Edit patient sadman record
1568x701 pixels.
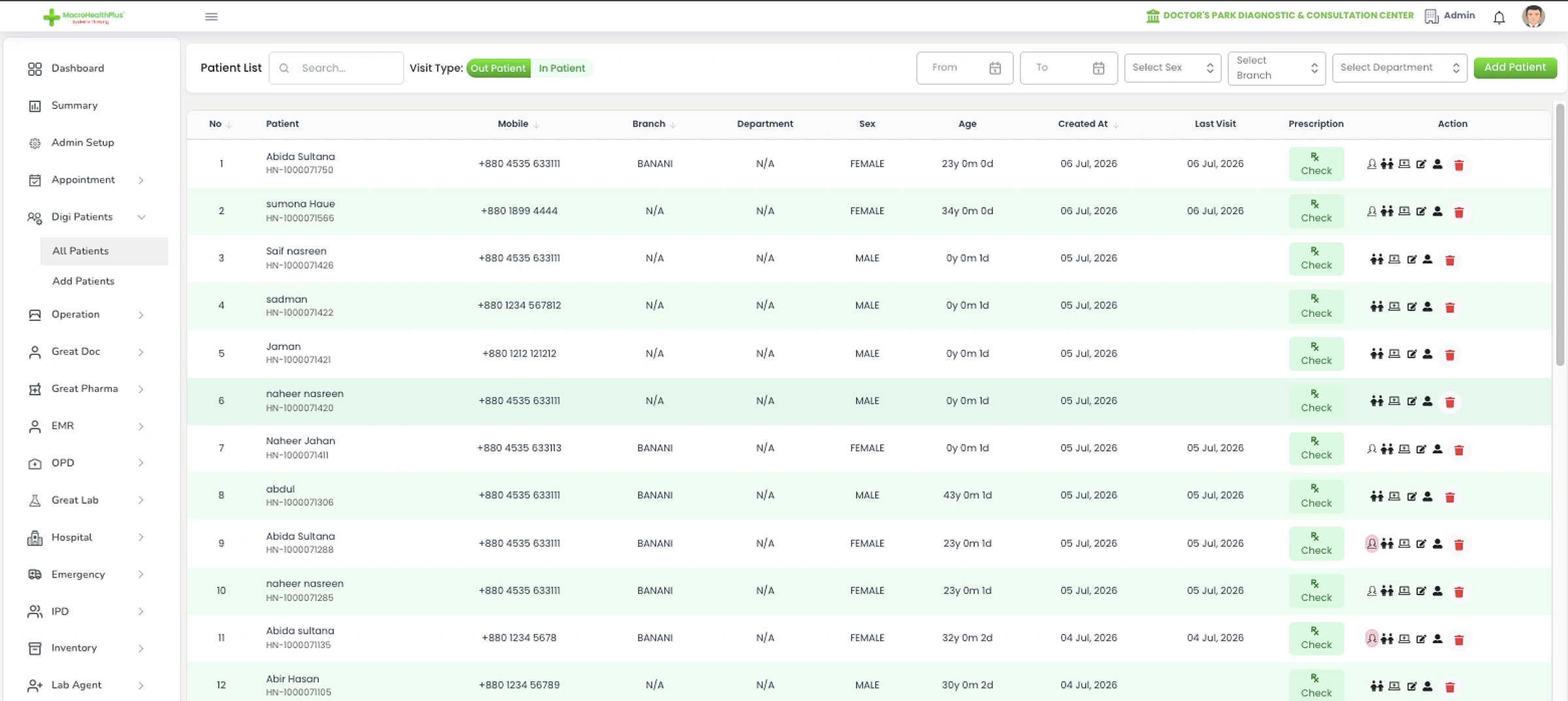click(x=1411, y=306)
